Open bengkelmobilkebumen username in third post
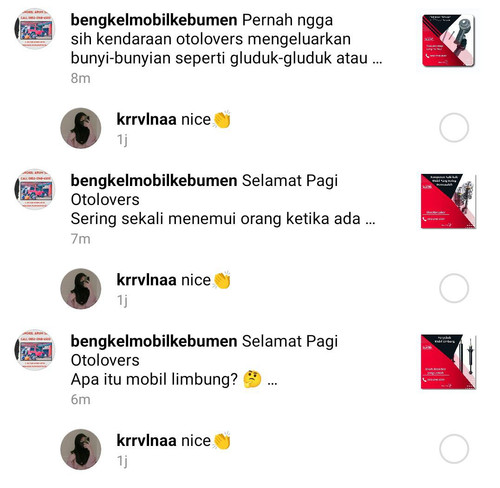This screenshot has height=488, width=500. (154, 341)
